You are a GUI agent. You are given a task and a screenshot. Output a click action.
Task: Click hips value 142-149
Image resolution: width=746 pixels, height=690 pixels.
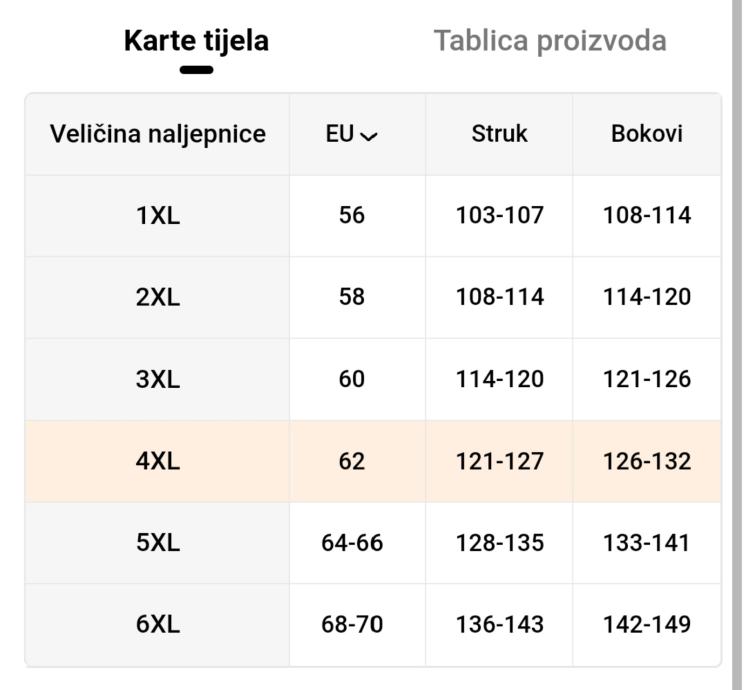pyautogui.click(x=646, y=625)
